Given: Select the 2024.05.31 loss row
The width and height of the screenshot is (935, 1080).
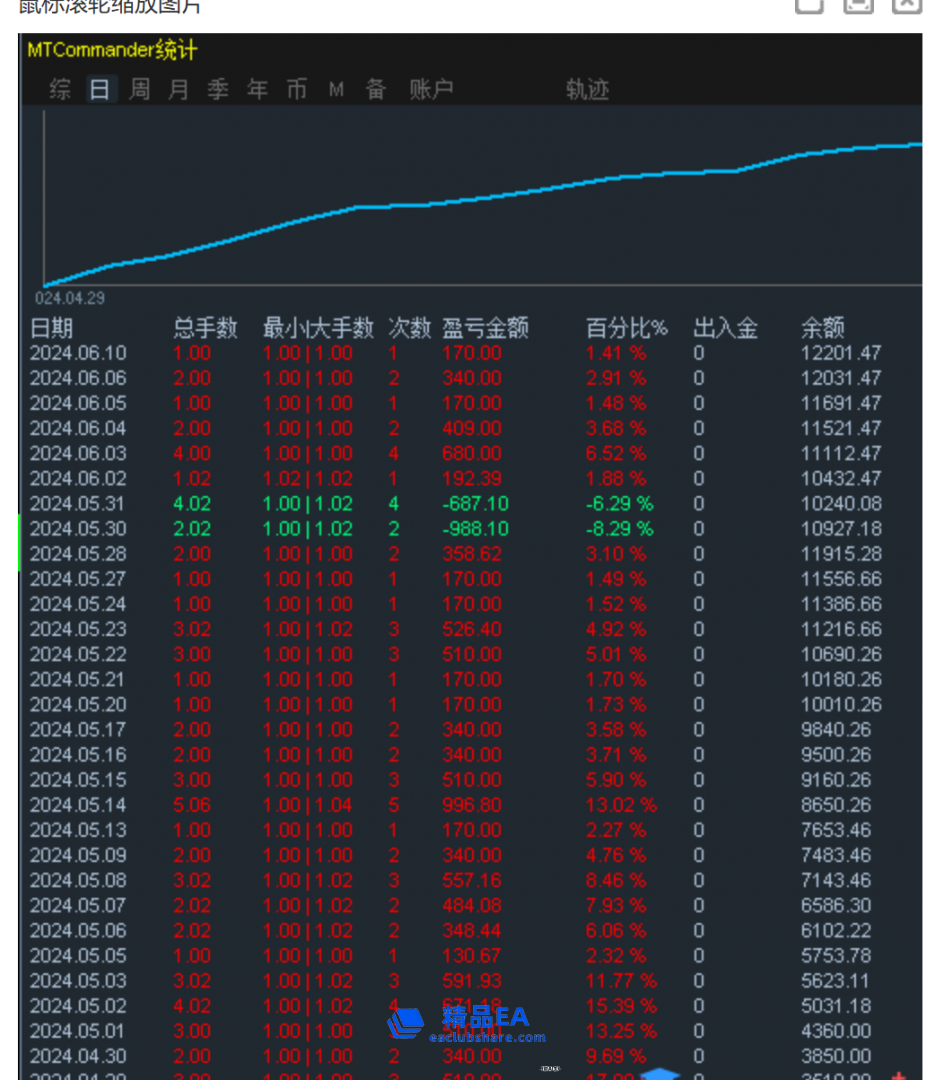Looking at the screenshot, I should (x=78, y=504).
